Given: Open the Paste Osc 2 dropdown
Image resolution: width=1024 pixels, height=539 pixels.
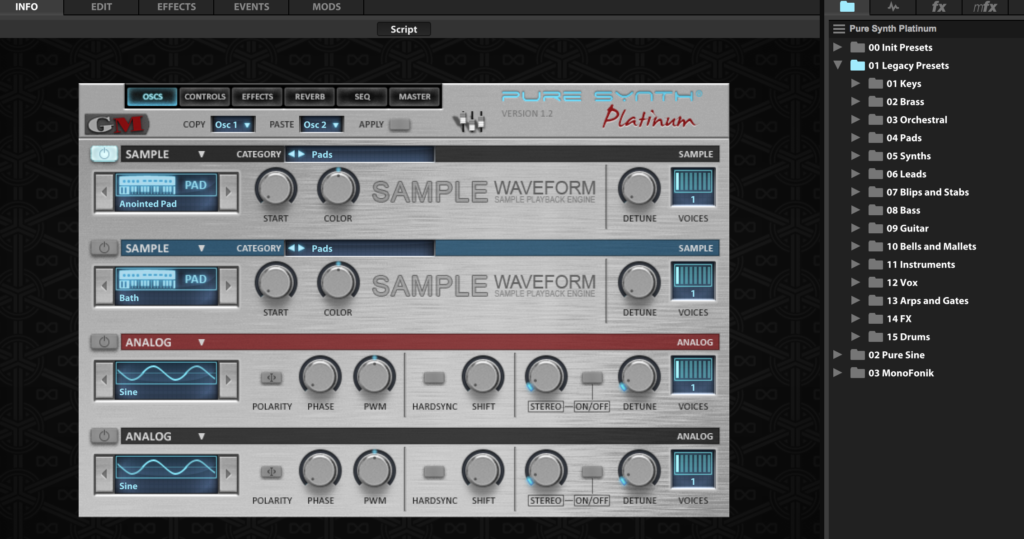Looking at the screenshot, I should pos(321,125).
